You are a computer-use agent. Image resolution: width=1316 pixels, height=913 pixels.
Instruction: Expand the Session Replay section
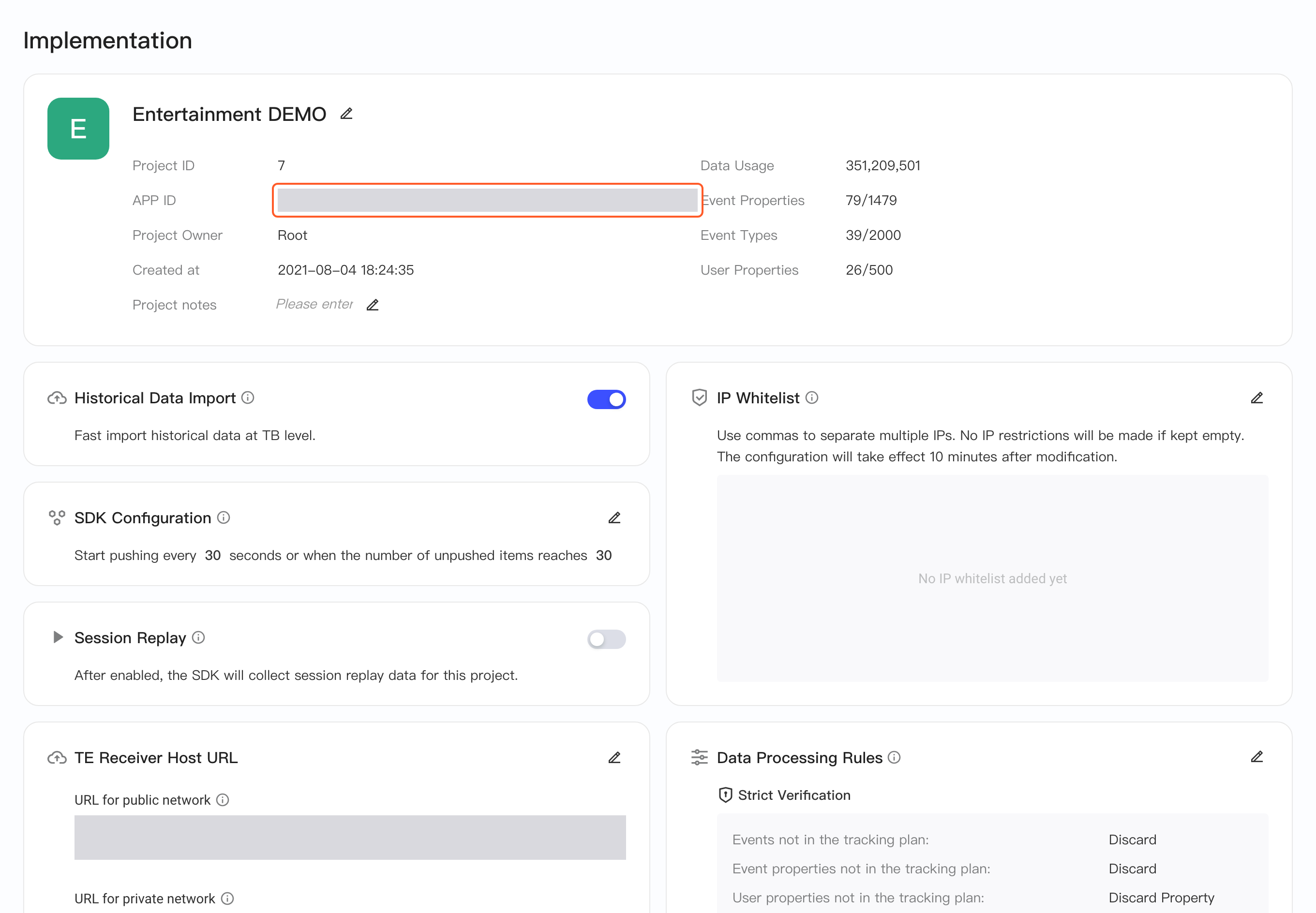(x=58, y=637)
